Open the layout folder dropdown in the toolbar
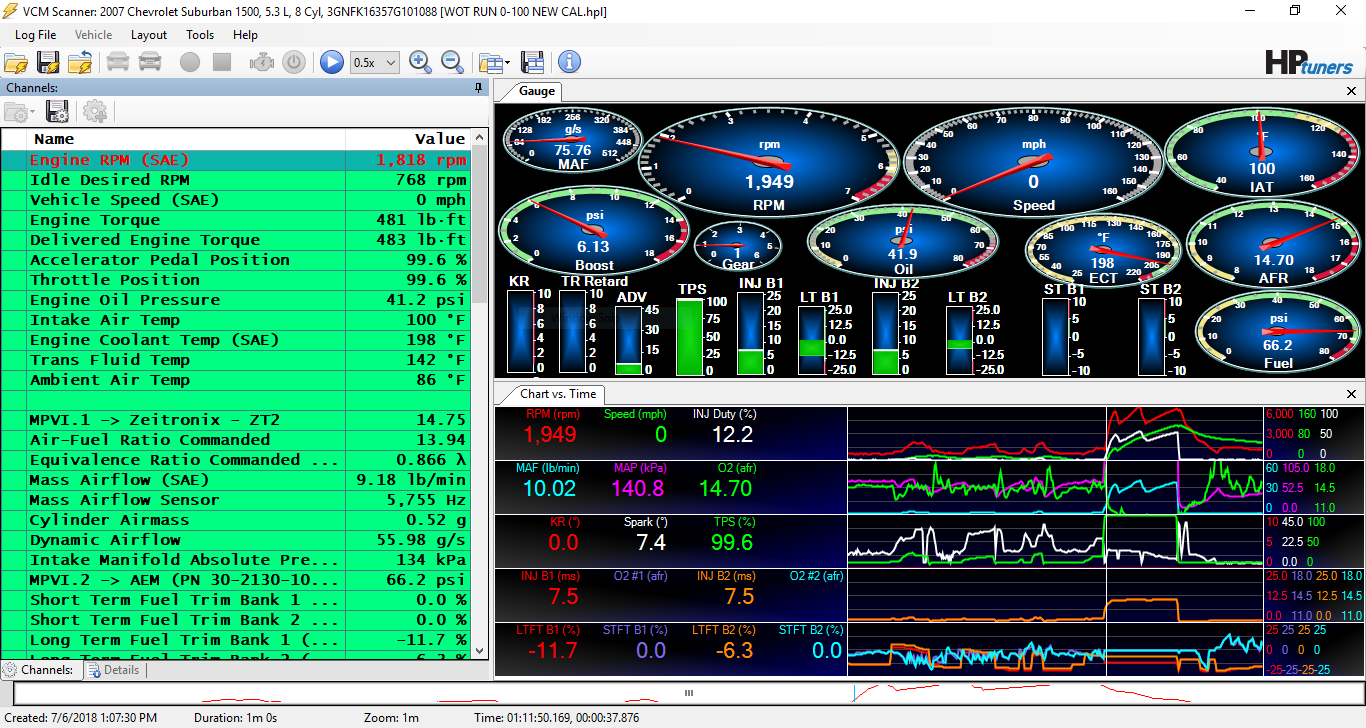This screenshot has height=728, width=1366. pos(494,62)
